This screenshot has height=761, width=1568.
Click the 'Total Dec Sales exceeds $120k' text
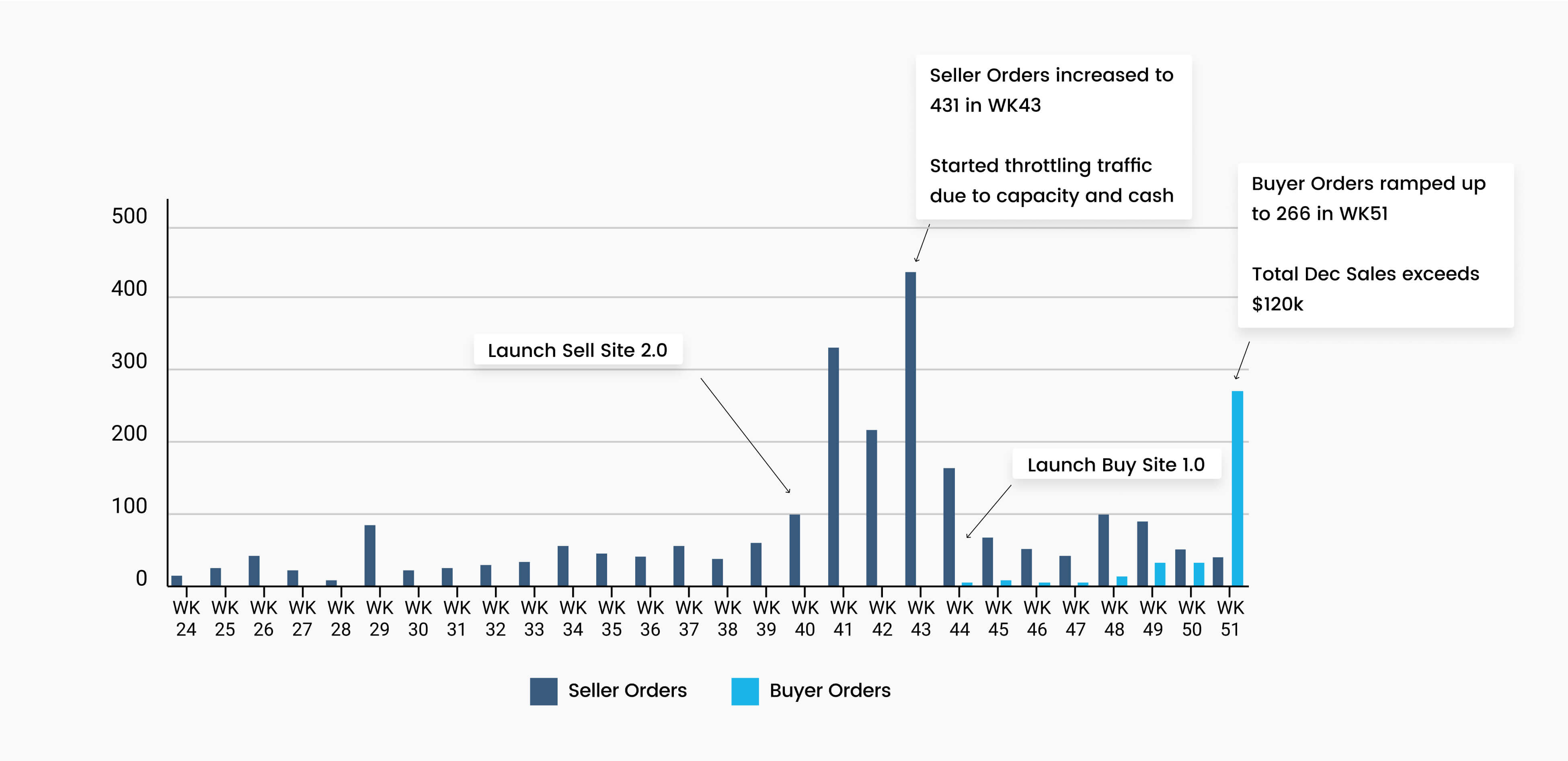pyautogui.click(x=1365, y=289)
